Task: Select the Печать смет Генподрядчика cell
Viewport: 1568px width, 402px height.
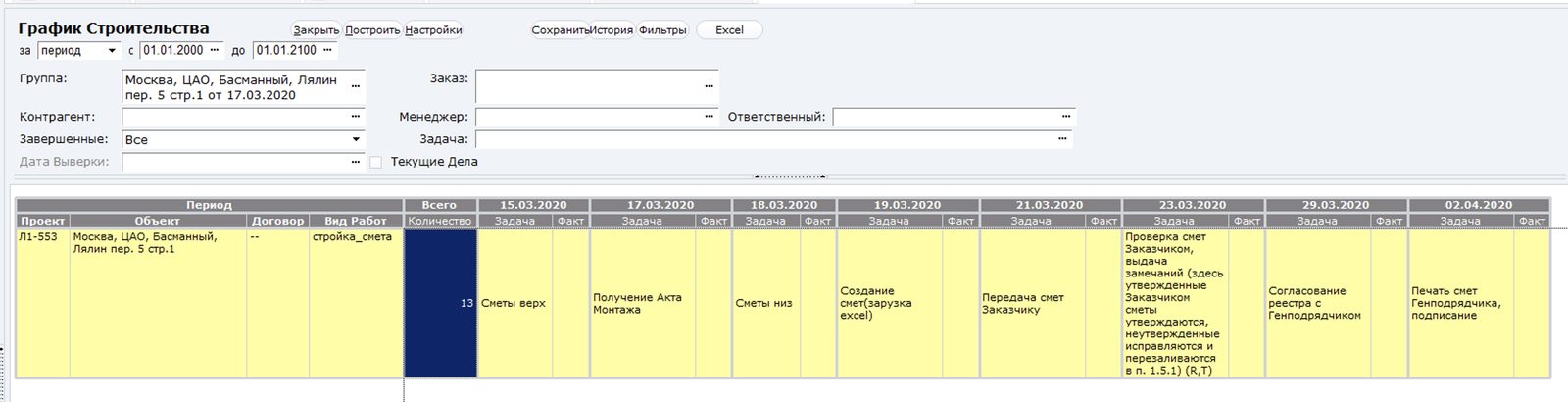Action: (1461, 303)
